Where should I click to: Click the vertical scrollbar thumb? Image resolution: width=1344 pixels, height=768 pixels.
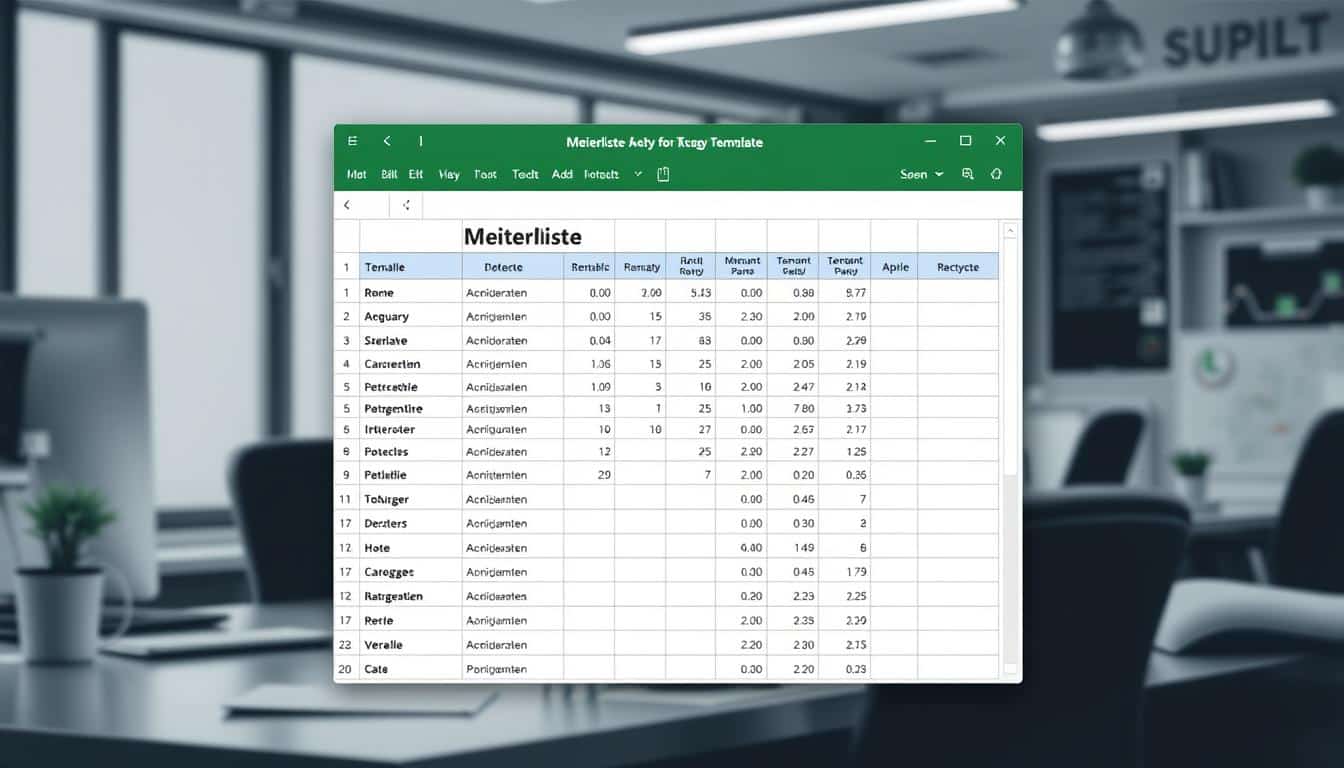[x=1010, y=357]
